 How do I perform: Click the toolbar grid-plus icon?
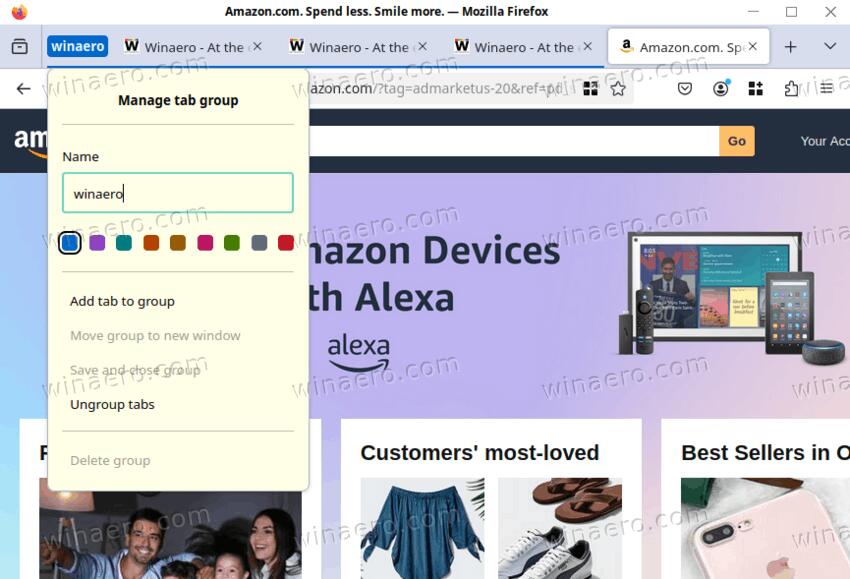pyautogui.click(x=756, y=88)
